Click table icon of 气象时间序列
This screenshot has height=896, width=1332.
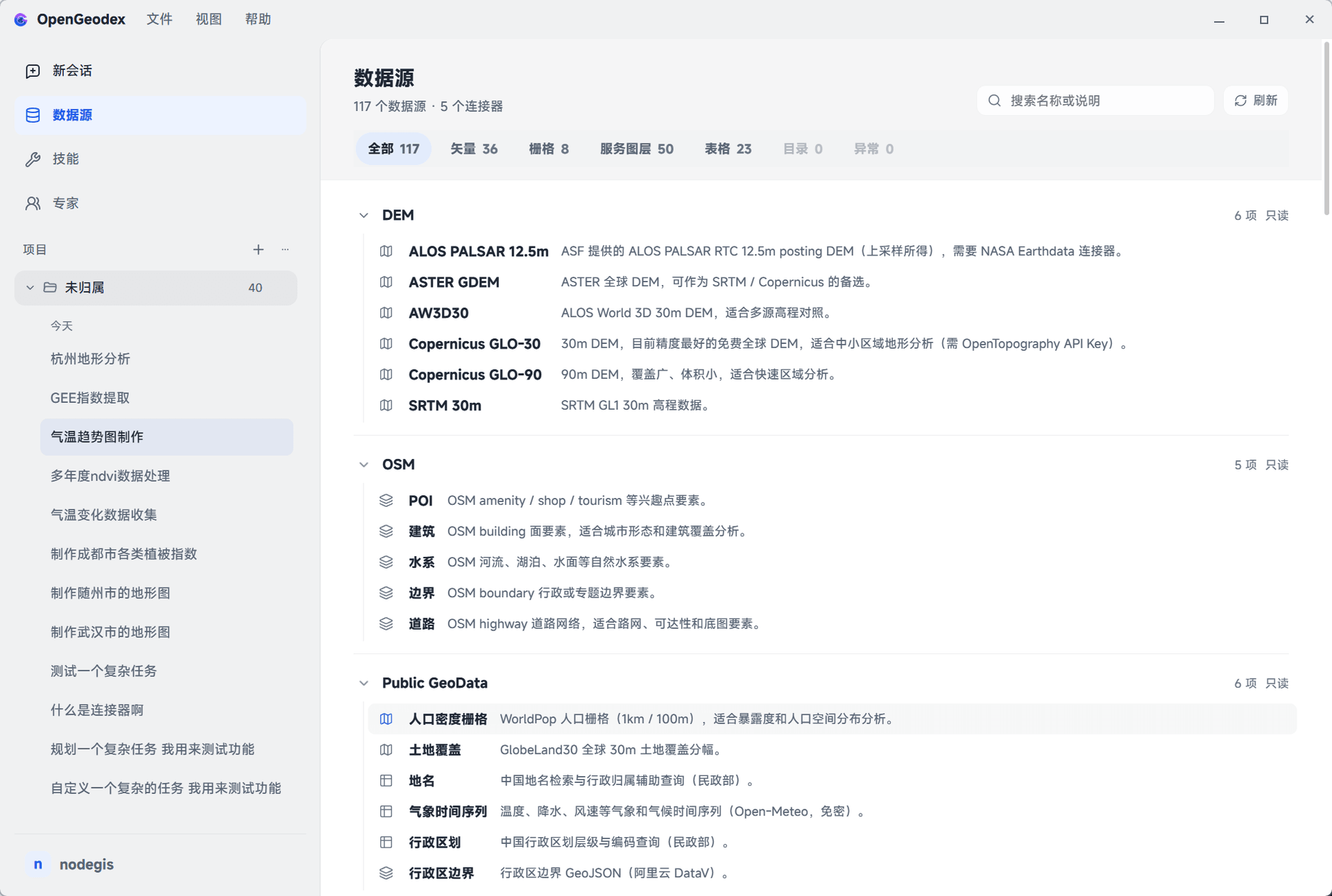coord(386,811)
